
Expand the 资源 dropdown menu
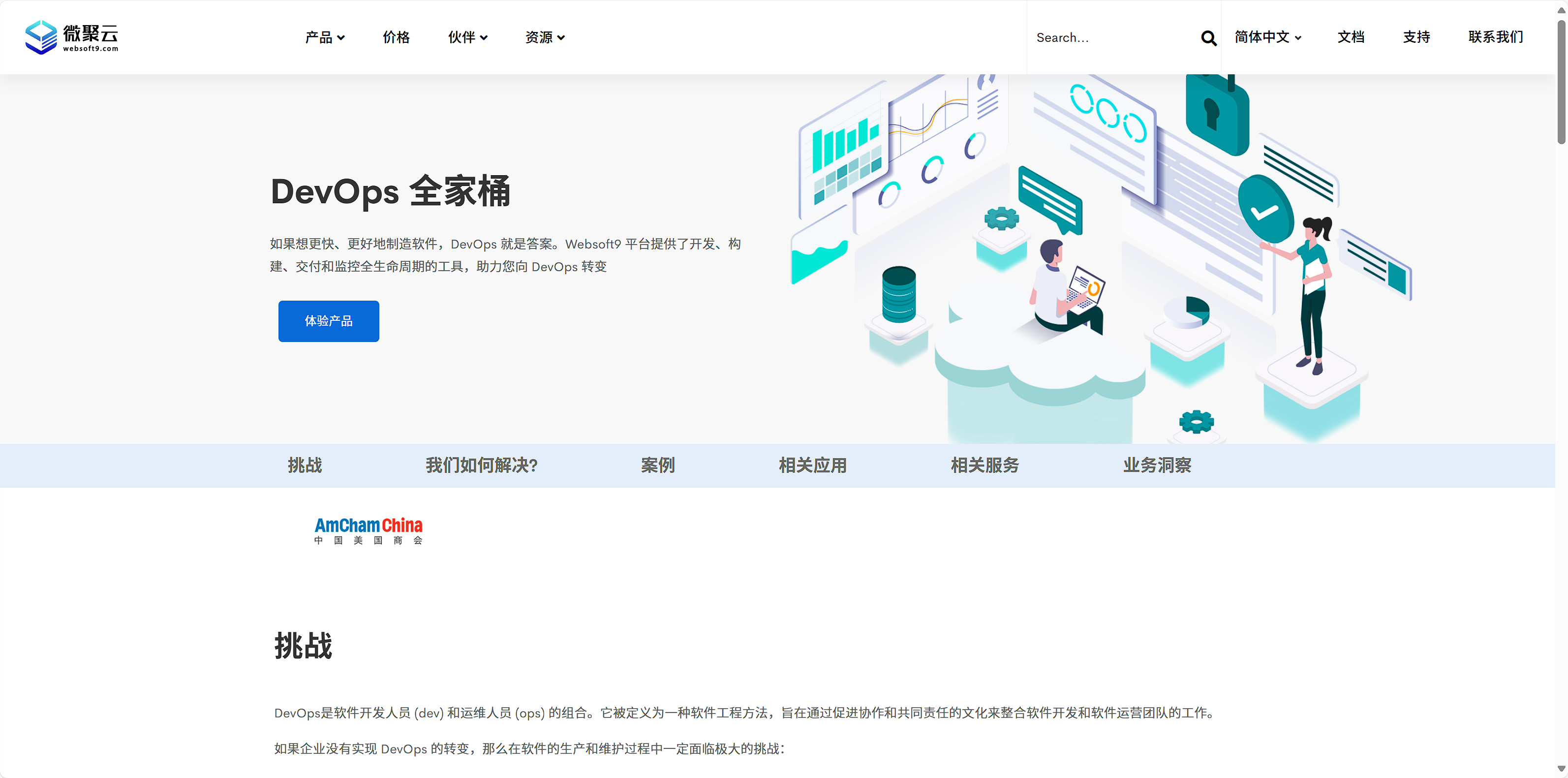545,38
